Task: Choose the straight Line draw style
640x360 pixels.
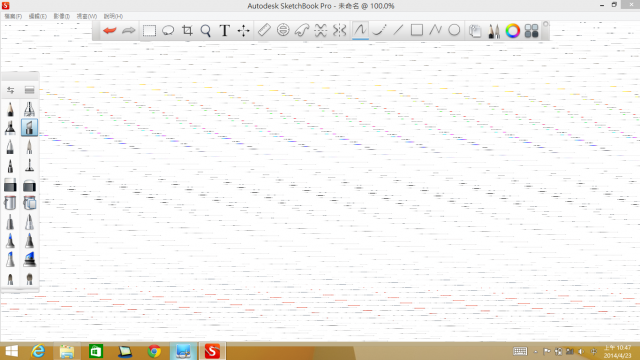Action: pyautogui.click(x=398, y=30)
